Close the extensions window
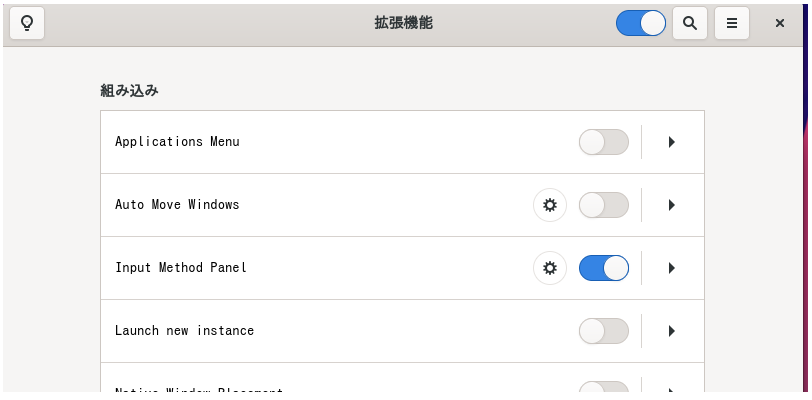812x400 pixels. pyautogui.click(x=779, y=23)
